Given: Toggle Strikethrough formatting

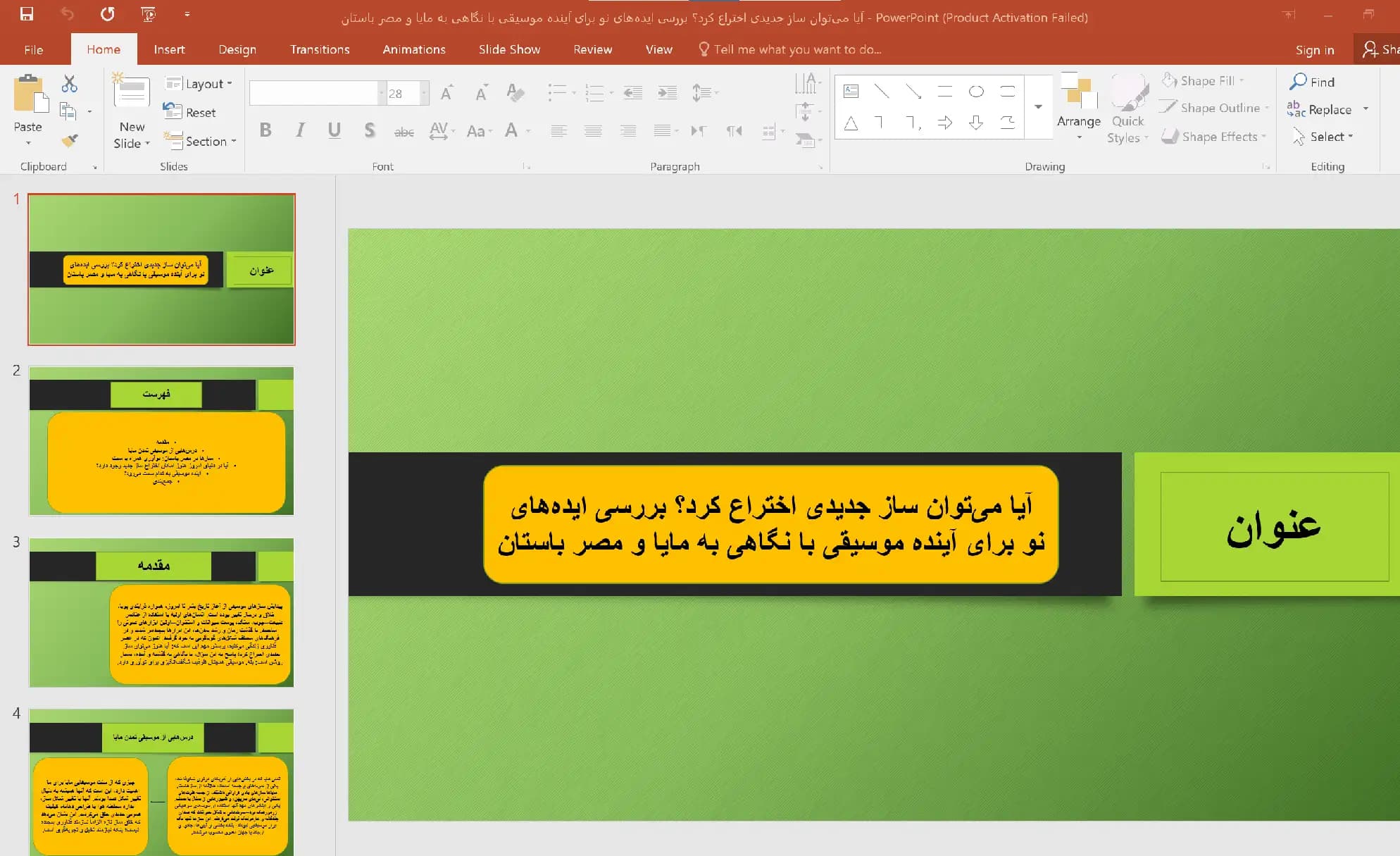Looking at the screenshot, I should tap(404, 132).
